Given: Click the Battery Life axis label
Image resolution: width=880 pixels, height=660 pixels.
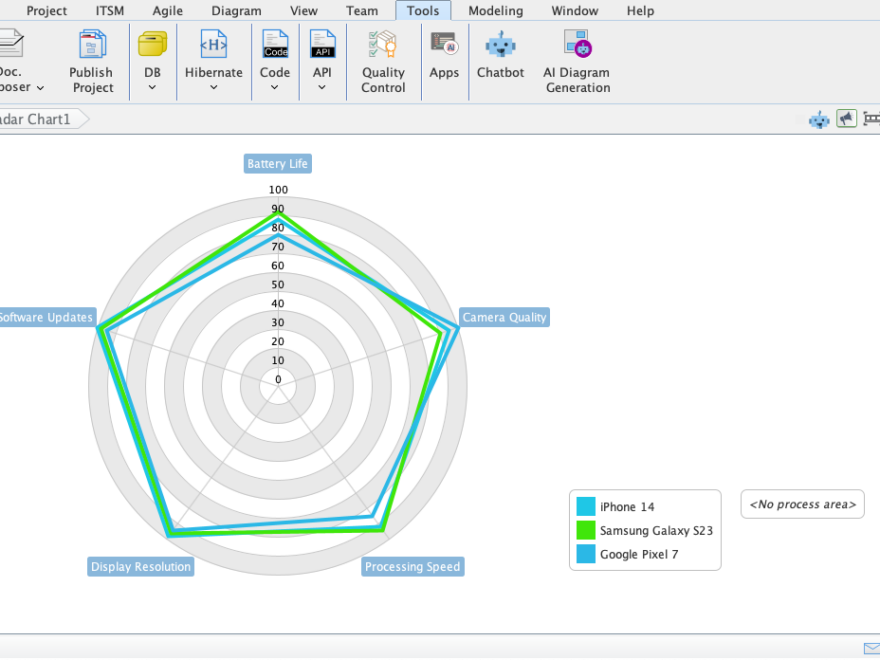Looking at the screenshot, I should pos(277,163).
